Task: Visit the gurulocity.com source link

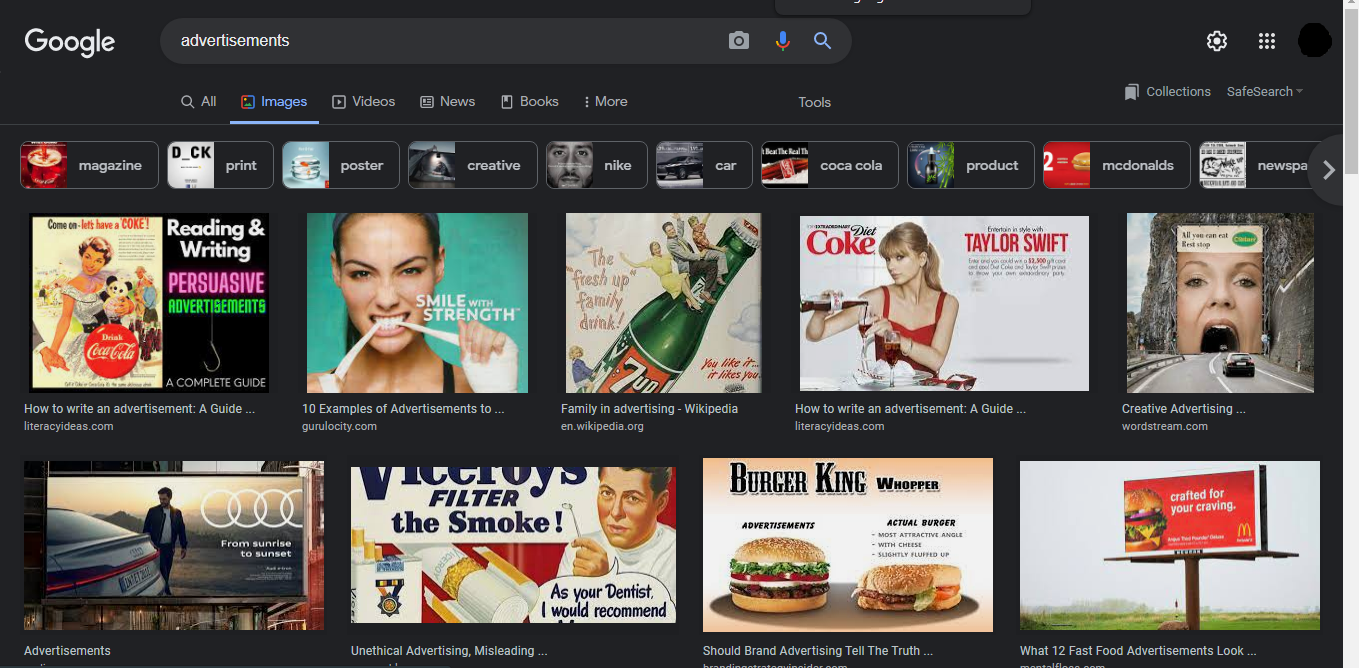Action: pyautogui.click(x=339, y=426)
